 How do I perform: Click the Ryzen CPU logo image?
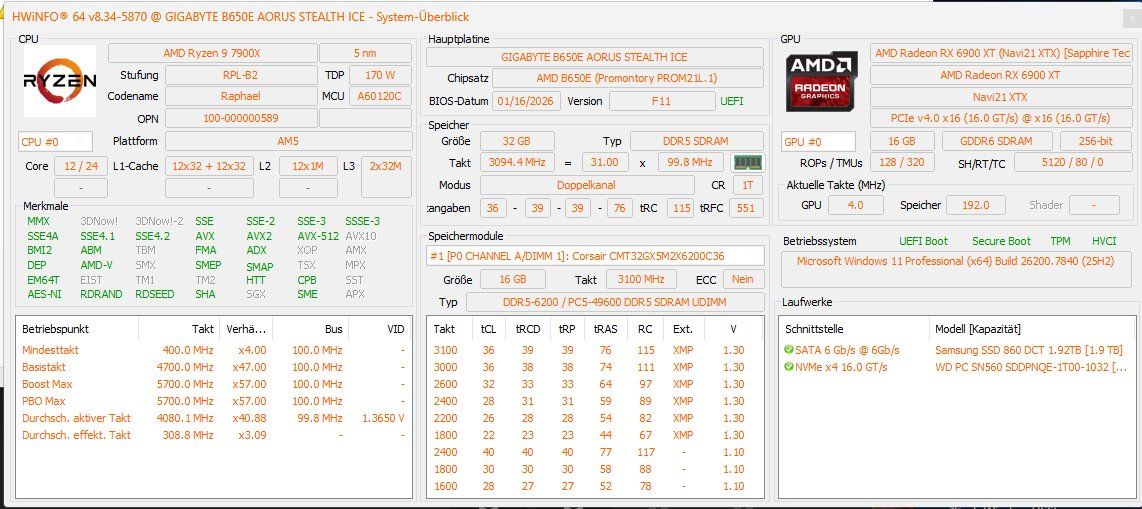click(x=60, y=81)
